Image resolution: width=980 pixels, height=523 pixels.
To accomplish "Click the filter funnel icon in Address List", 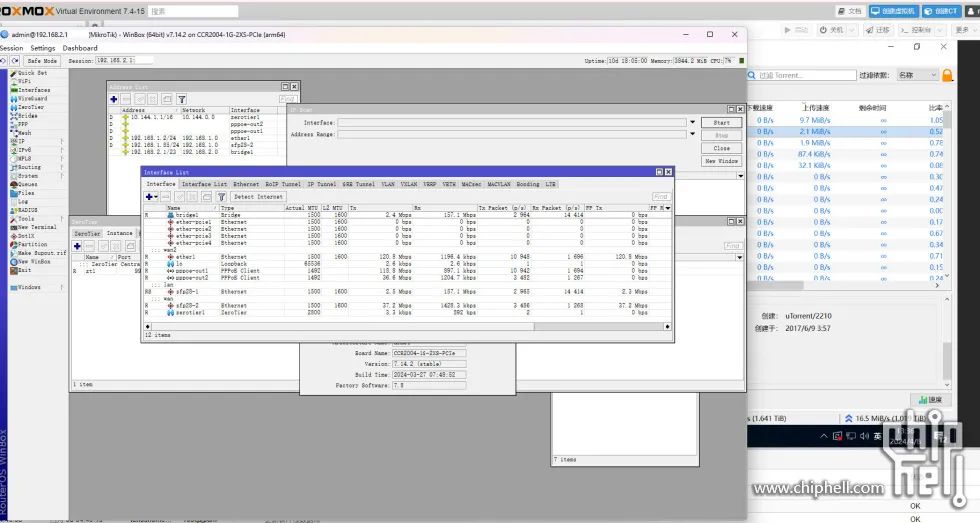I will click(x=182, y=99).
